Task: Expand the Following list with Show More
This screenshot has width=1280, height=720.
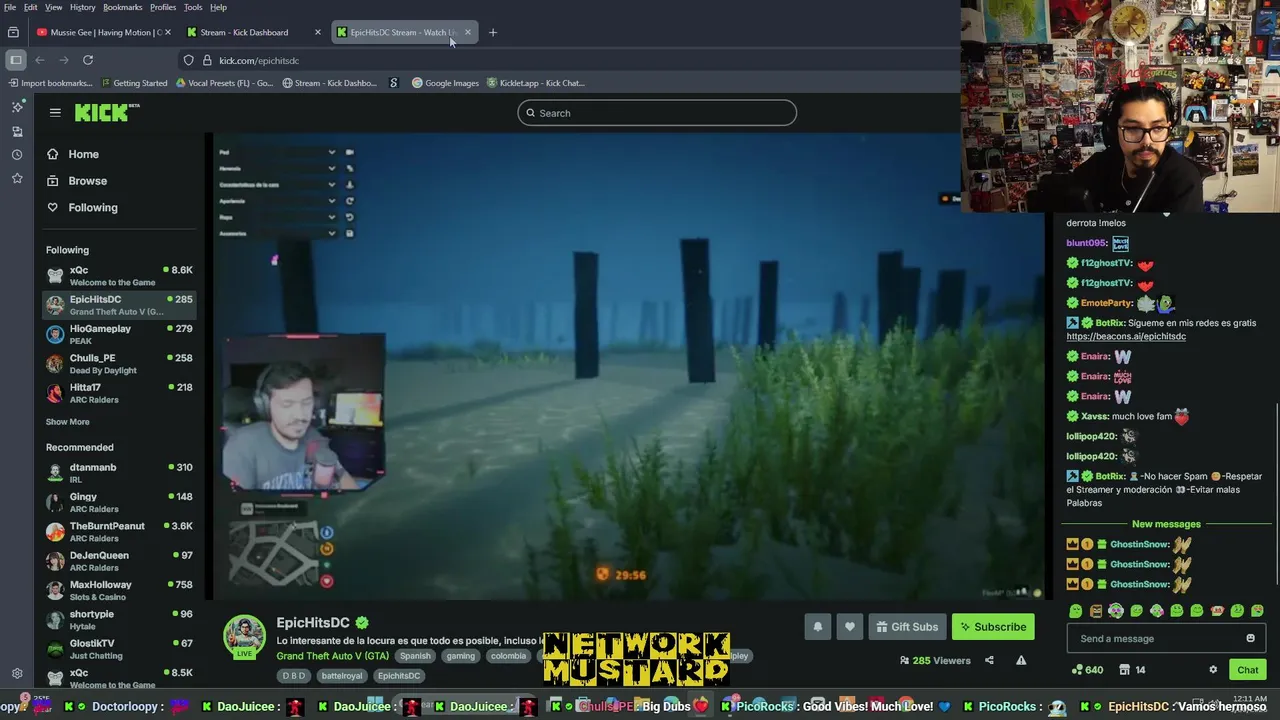Action: coord(67,422)
